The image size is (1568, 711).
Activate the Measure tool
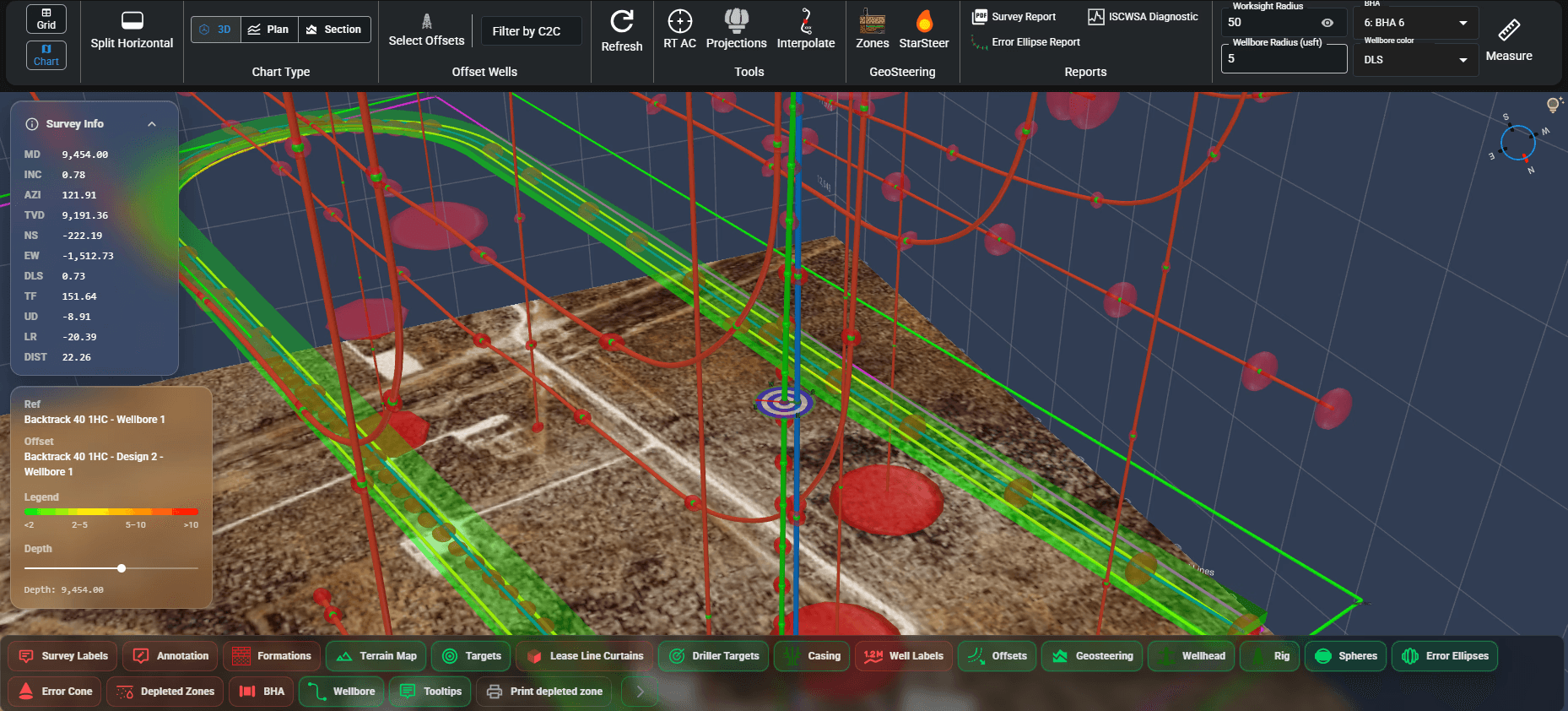coord(1509,41)
